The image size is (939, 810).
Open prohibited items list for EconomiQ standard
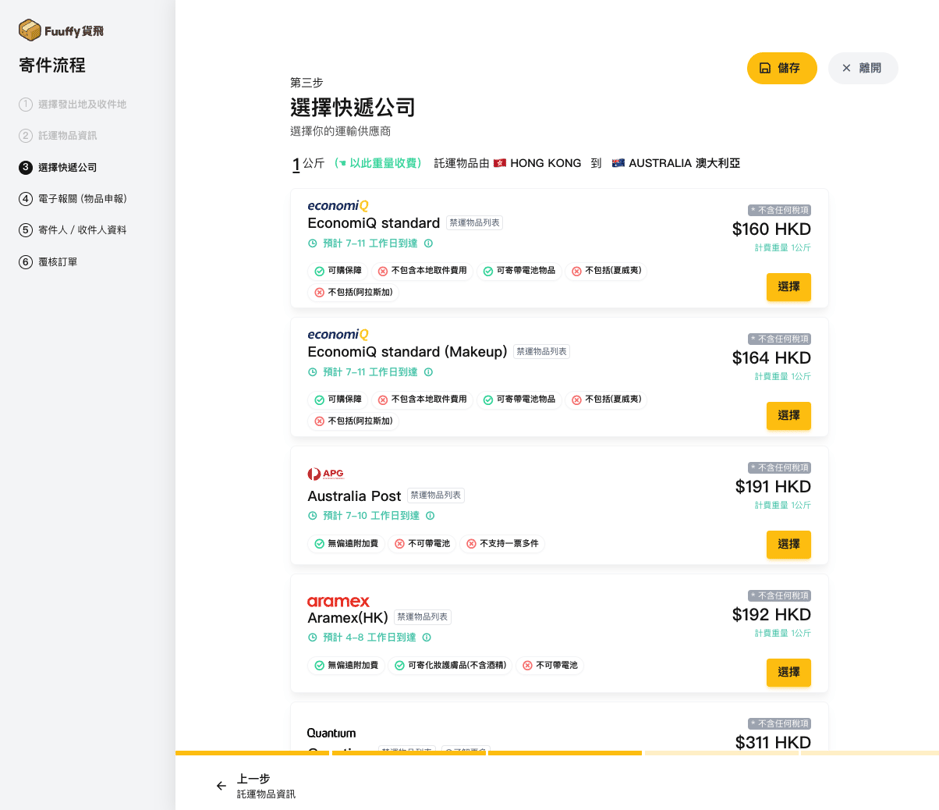coord(474,223)
